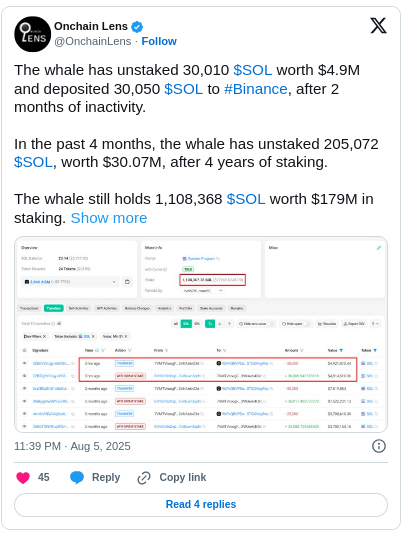This screenshot has height=538, width=407.
Task: Open the $SOL cashtag after 30,010
Action: [x=253, y=70]
